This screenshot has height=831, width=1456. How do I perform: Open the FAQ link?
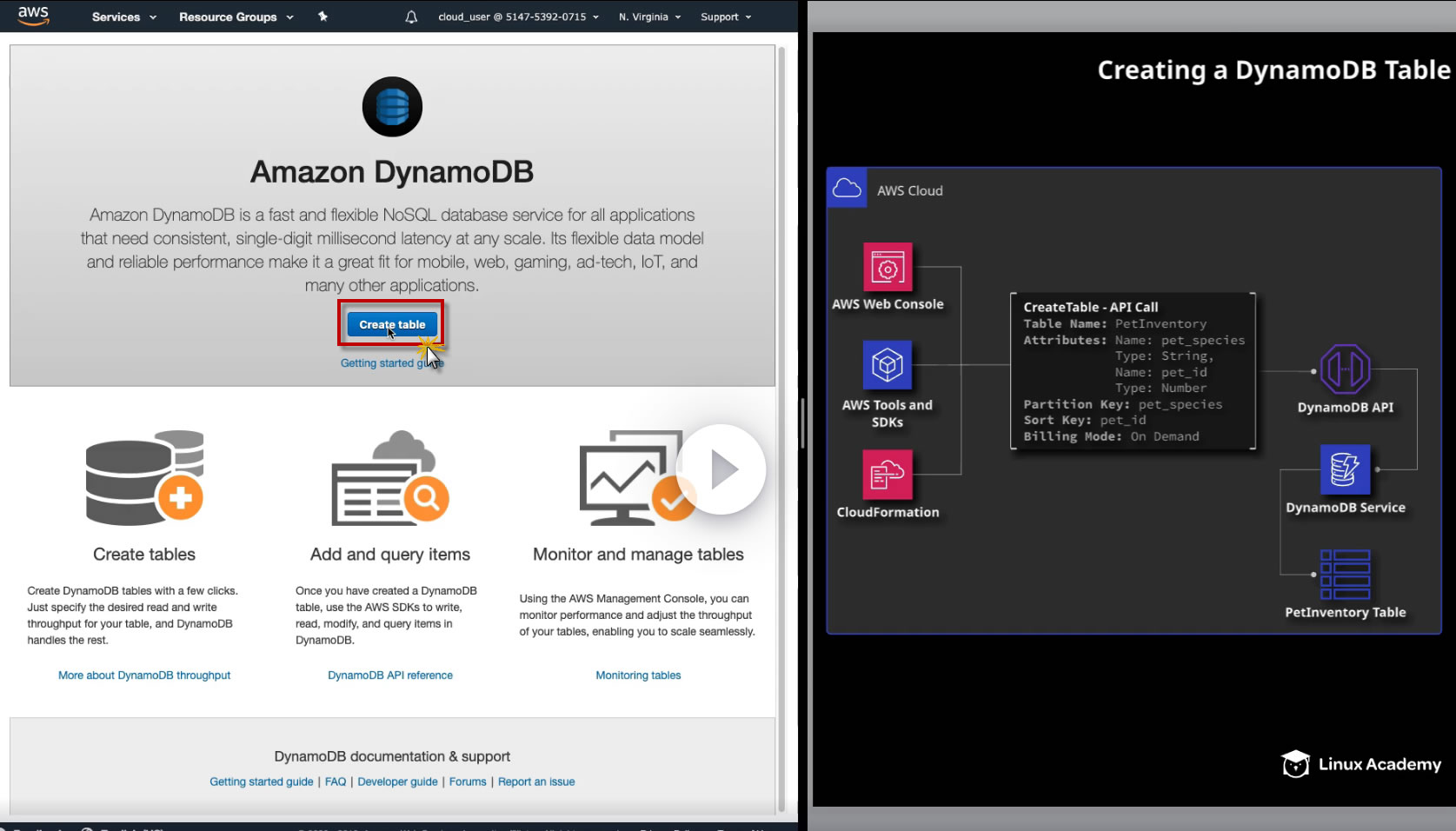pyautogui.click(x=336, y=781)
